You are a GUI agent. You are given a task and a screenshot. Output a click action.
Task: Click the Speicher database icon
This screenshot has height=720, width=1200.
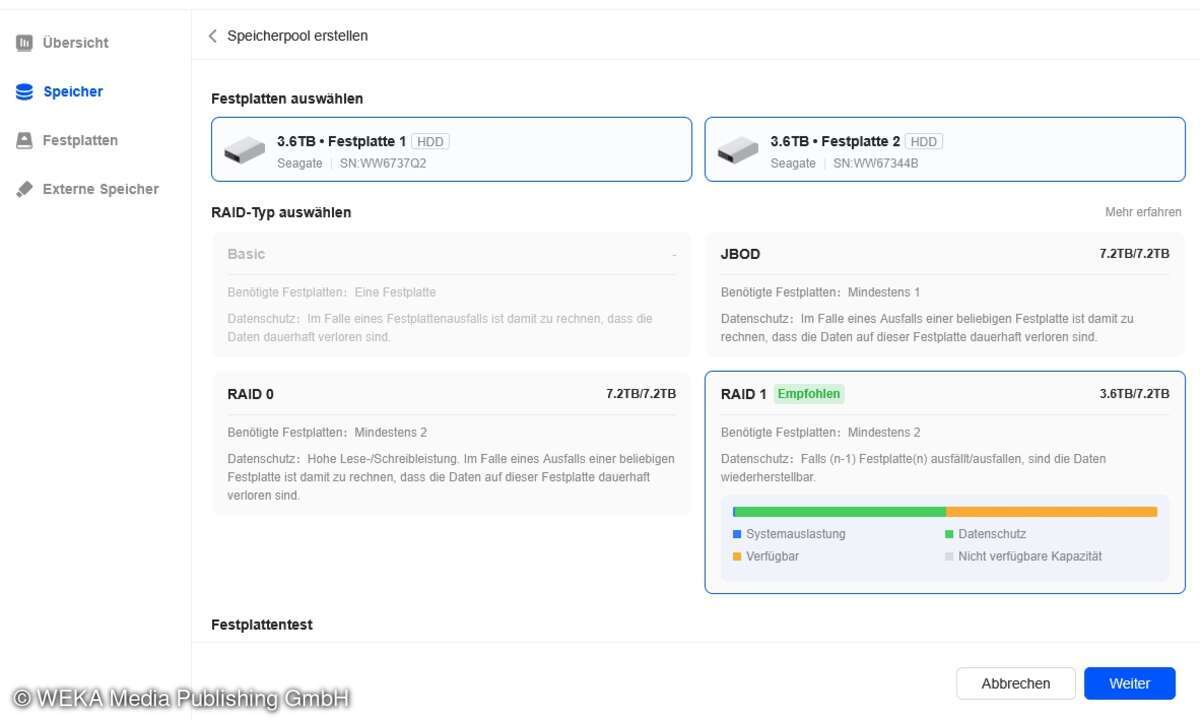(x=24, y=92)
